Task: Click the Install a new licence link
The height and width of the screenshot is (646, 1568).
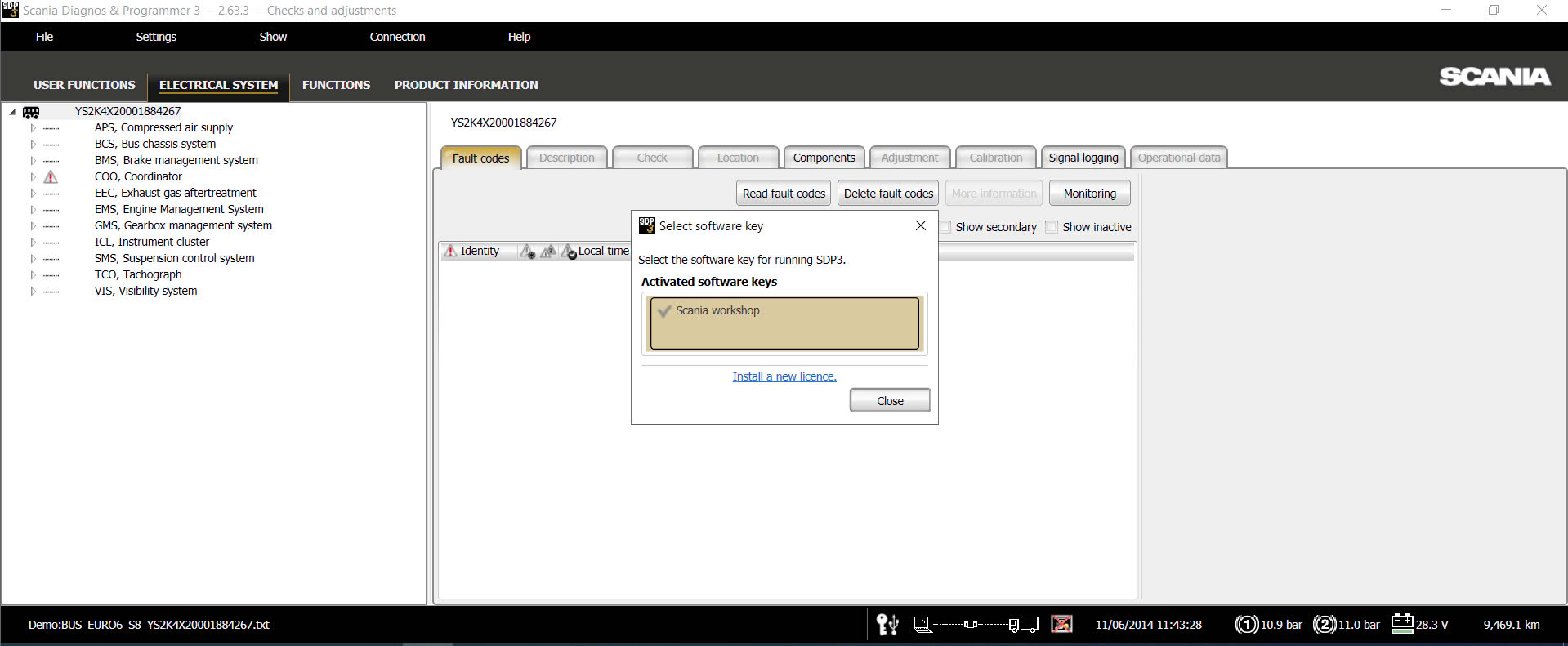Action: pos(784,376)
